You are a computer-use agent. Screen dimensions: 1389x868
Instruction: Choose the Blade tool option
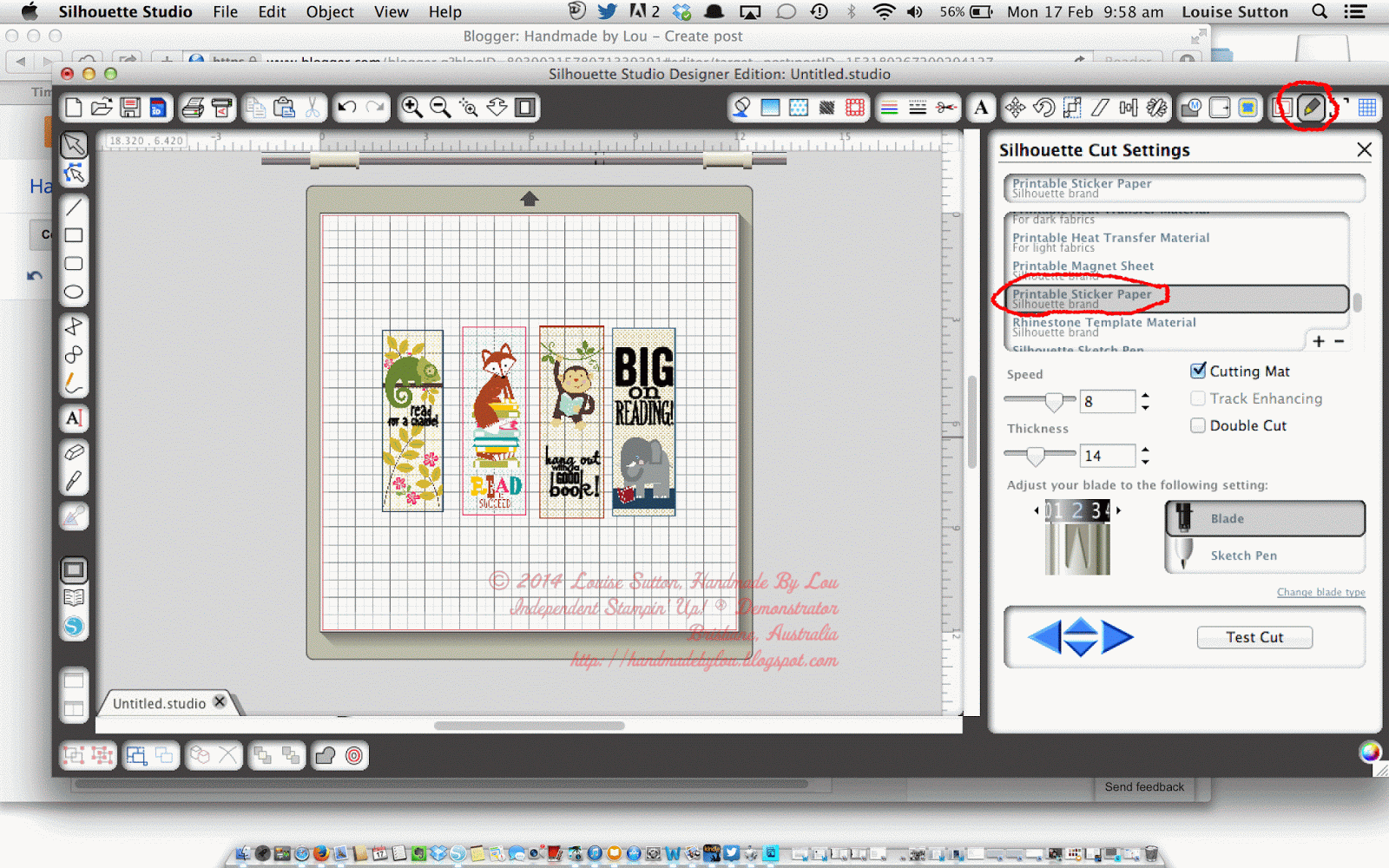pos(1265,518)
